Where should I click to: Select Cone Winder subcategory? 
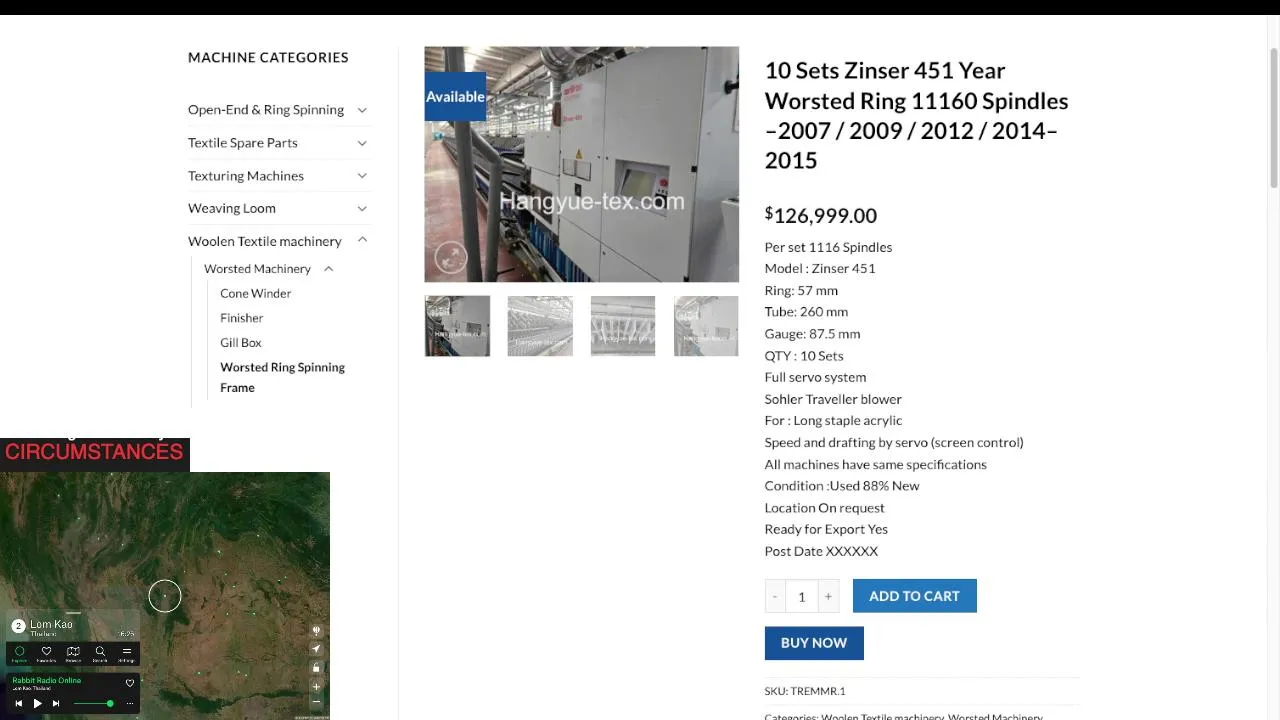click(256, 293)
